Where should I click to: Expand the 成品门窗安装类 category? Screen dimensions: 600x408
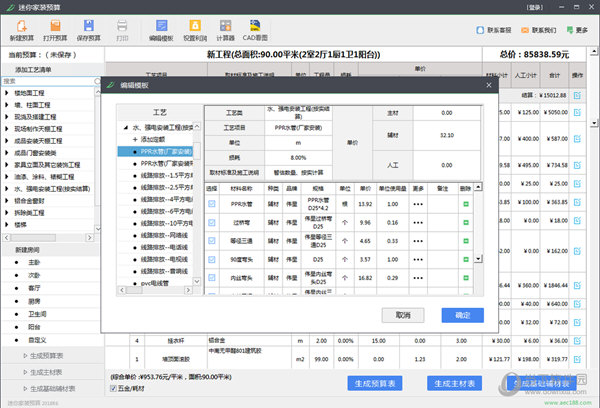click(x=7, y=153)
